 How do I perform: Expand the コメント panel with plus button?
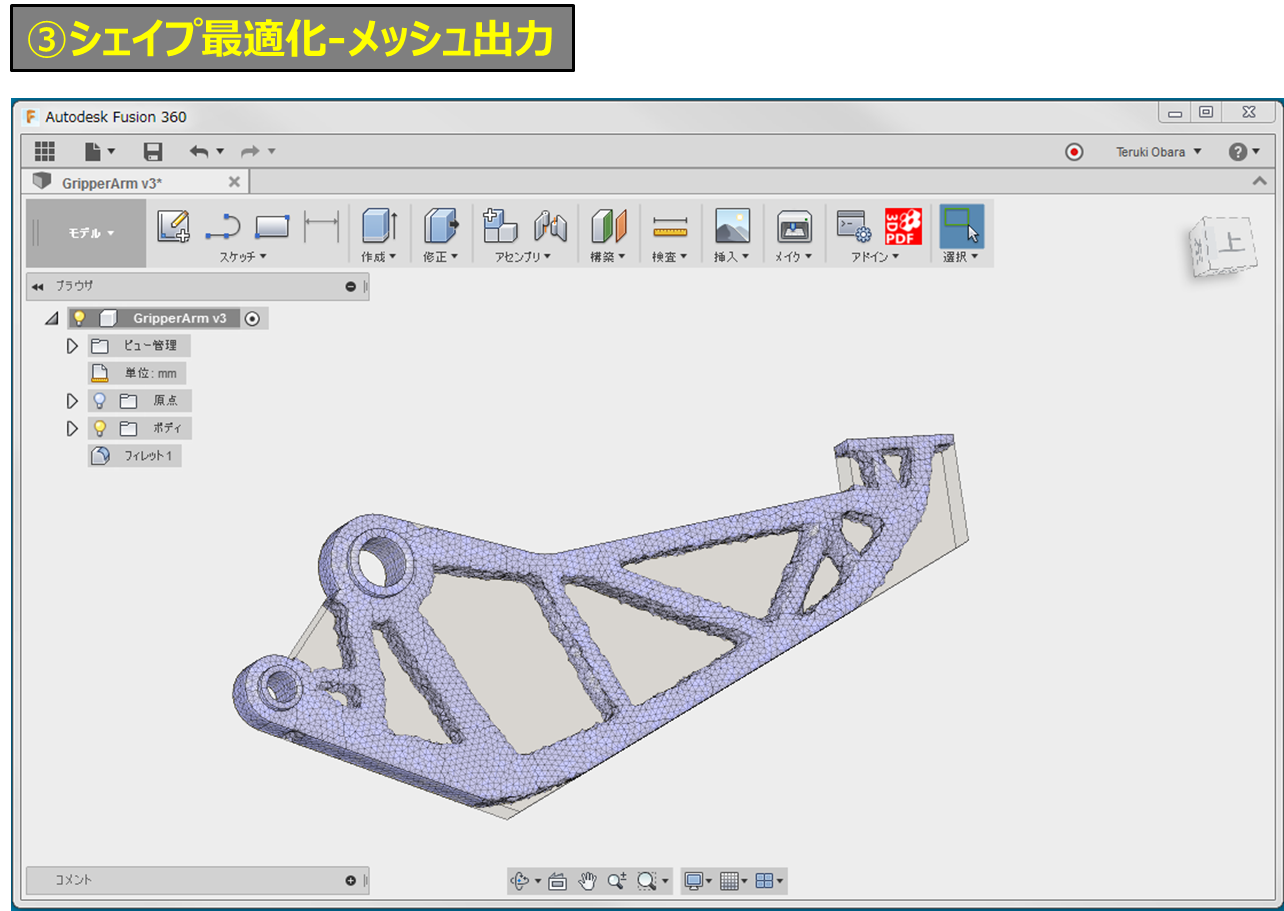point(350,880)
